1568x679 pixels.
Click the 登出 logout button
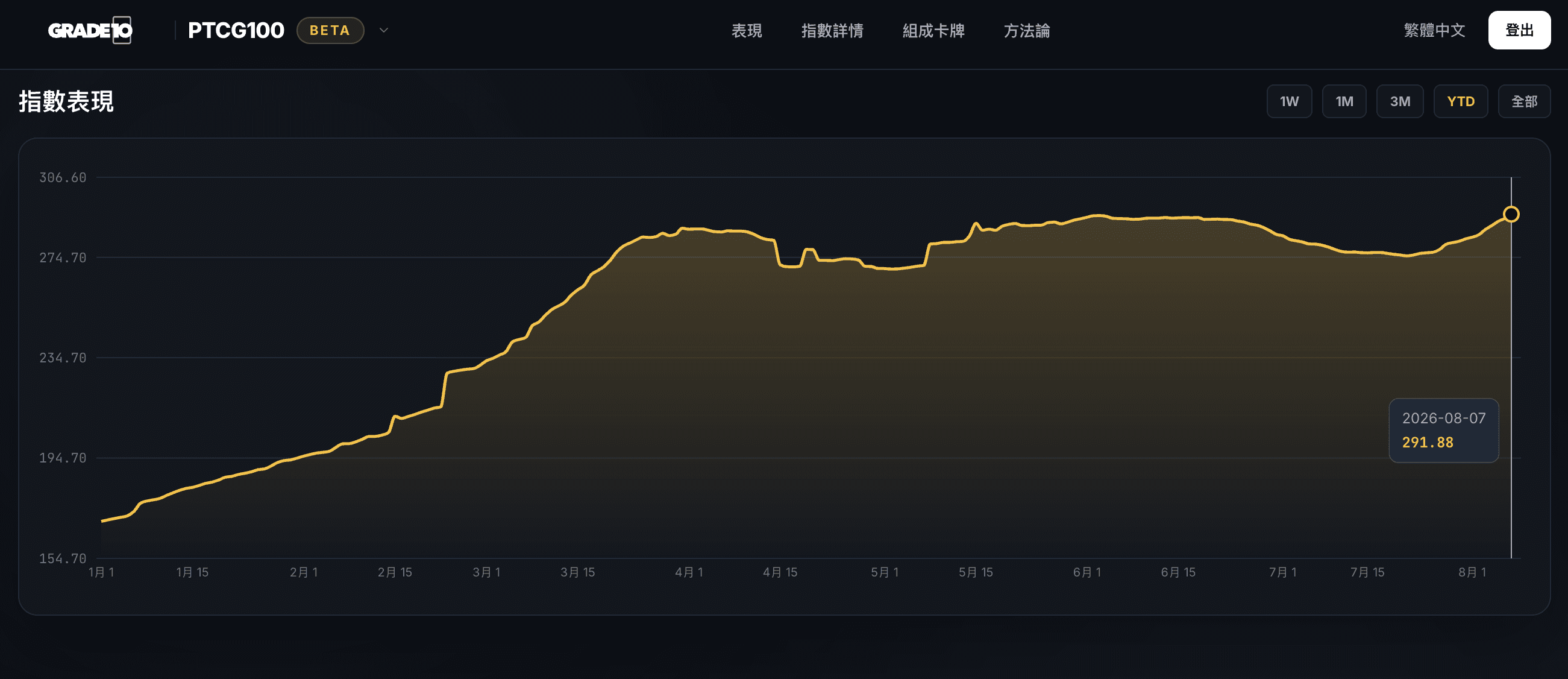tap(1519, 30)
